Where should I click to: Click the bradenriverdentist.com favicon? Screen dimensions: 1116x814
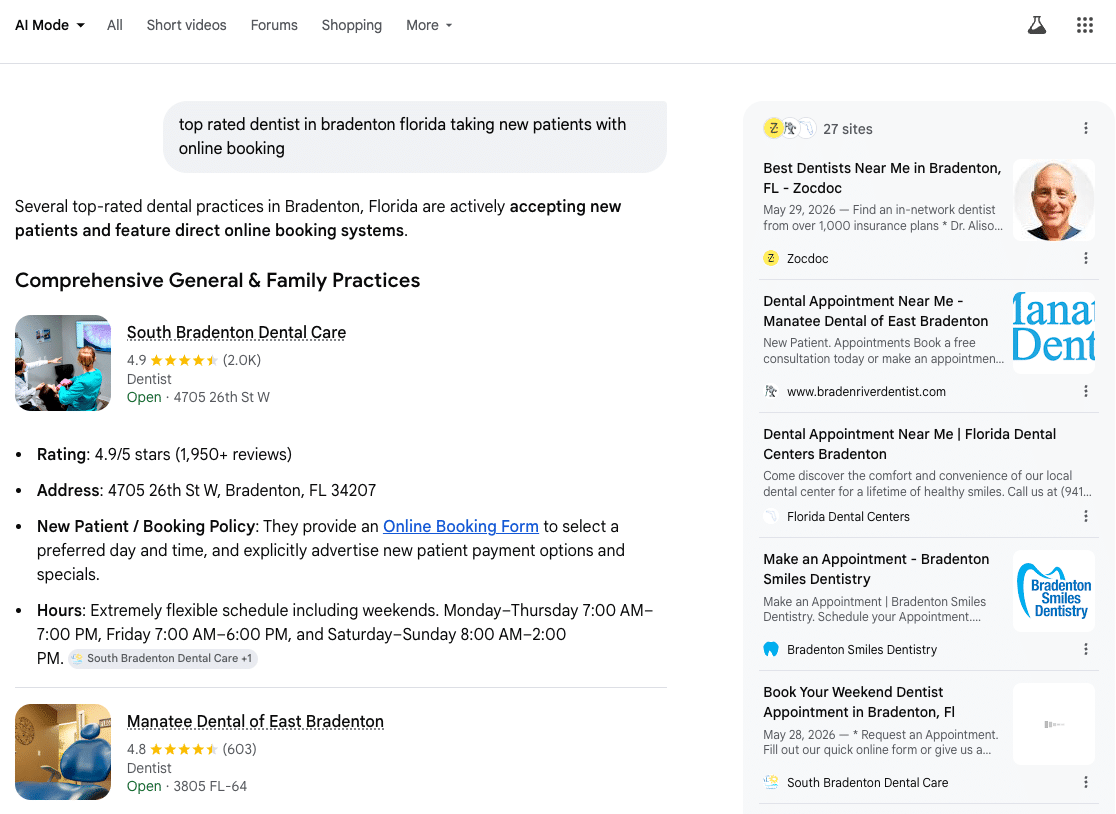[x=771, y=391]
